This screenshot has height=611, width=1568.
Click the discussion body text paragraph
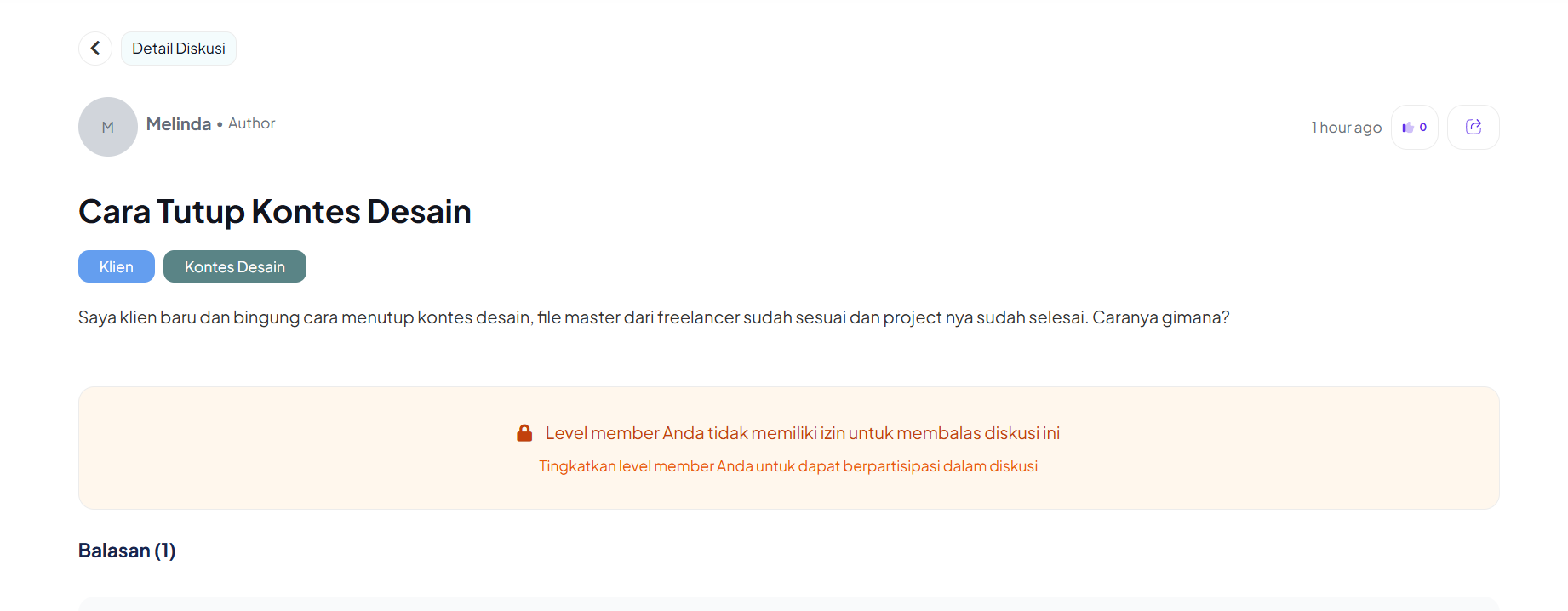pos(654,317)
